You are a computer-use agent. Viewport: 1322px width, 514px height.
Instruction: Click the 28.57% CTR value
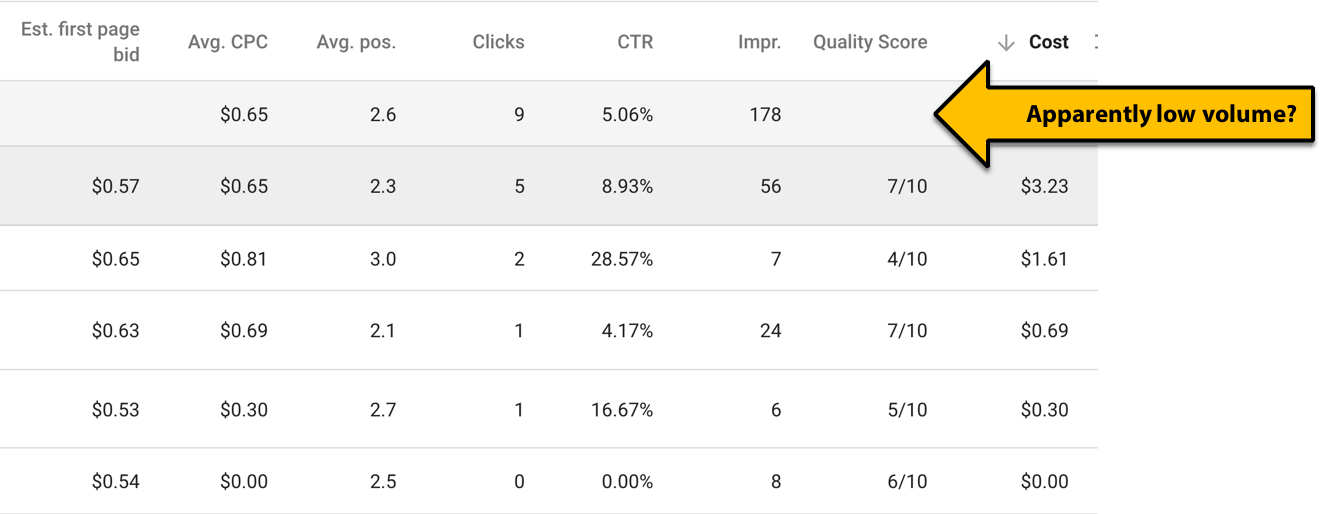click(622, 259)
